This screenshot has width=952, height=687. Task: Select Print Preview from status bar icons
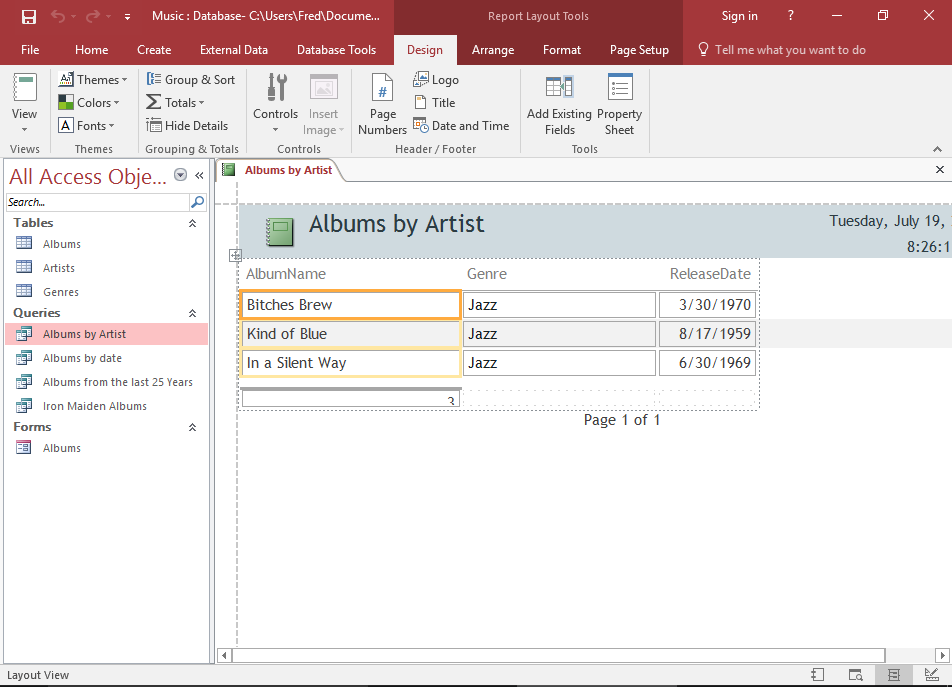pyautogui.click(x=855, y=675)
